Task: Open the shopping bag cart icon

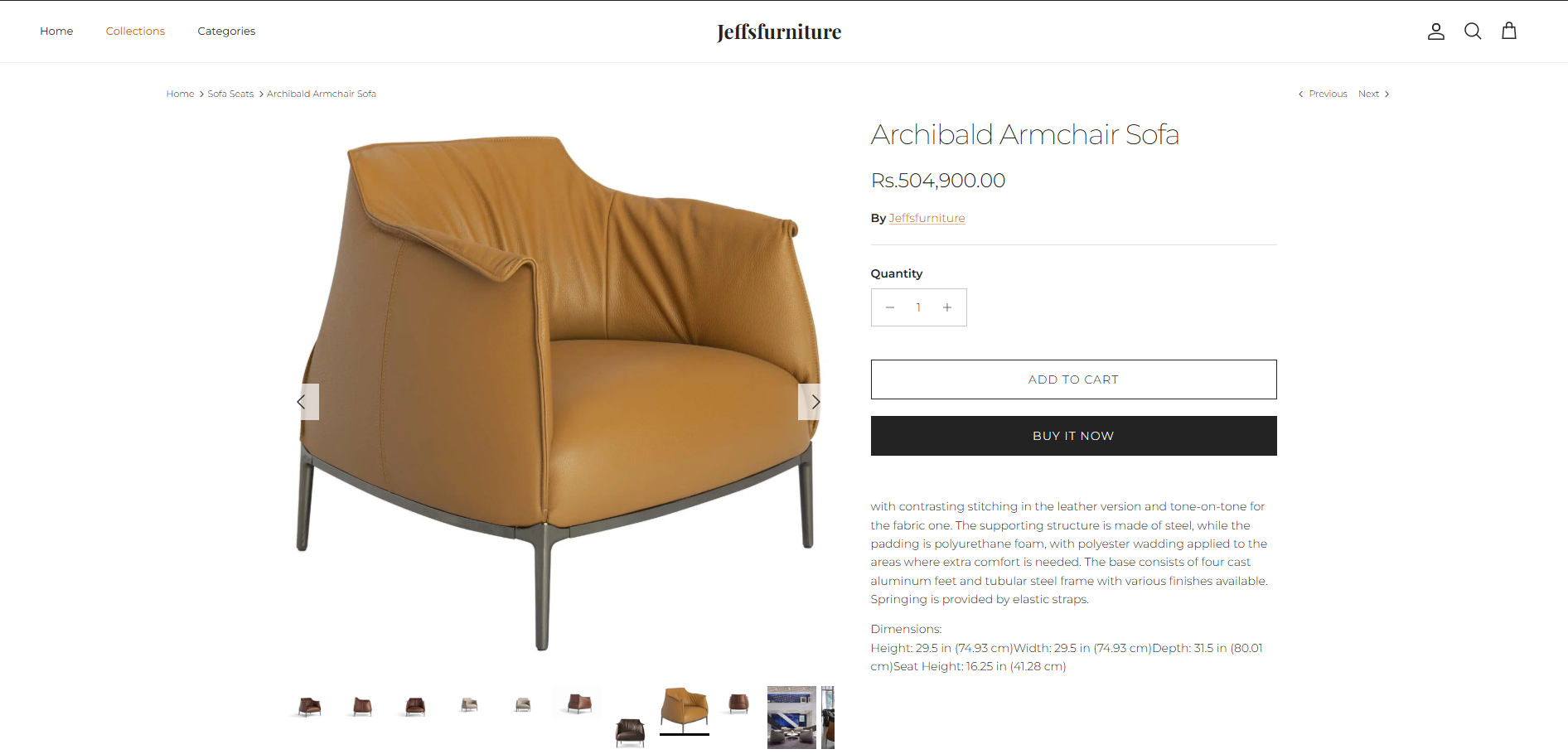Action: point(1509,31)
